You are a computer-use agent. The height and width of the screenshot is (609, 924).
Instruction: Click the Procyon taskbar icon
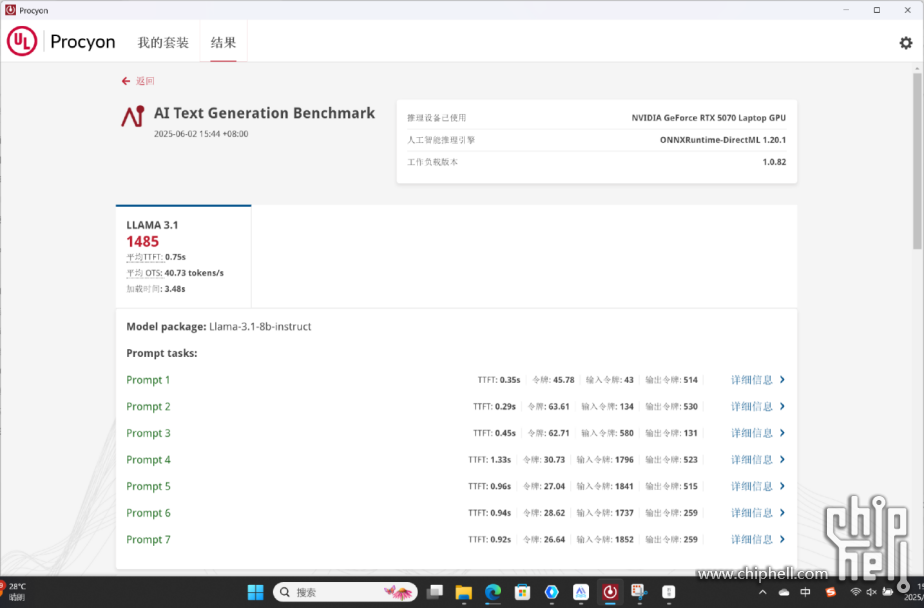[x=610, y=592]
